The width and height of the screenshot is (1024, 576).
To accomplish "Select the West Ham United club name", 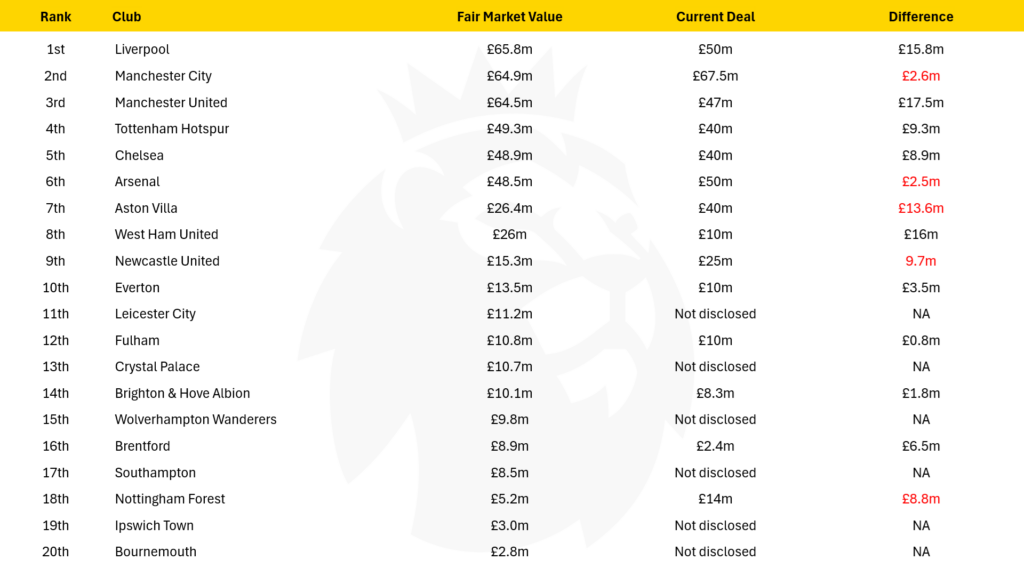I will 167,234.
